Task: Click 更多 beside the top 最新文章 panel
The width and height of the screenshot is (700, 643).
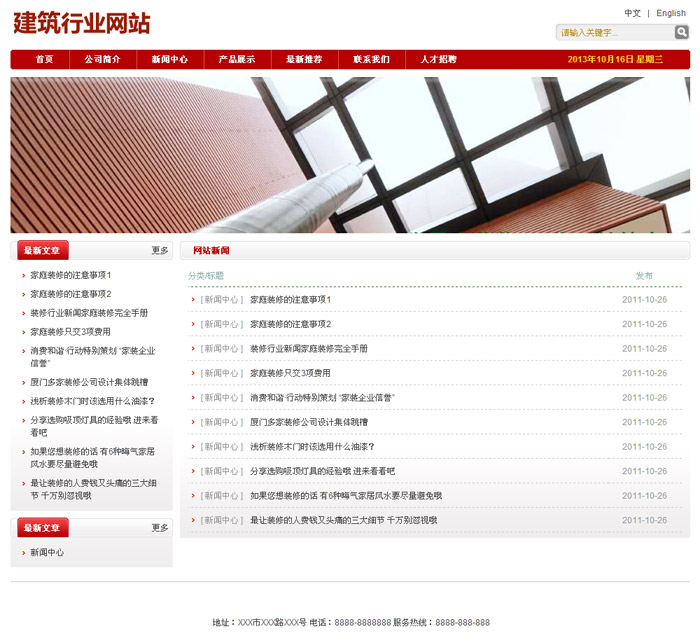Action: point(160,250)
